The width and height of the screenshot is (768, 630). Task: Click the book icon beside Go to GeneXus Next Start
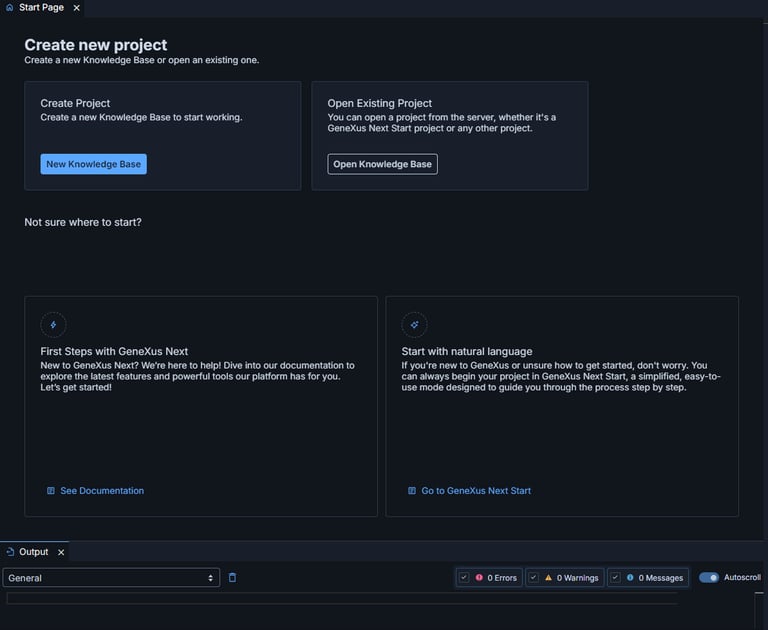pos(412,490)
